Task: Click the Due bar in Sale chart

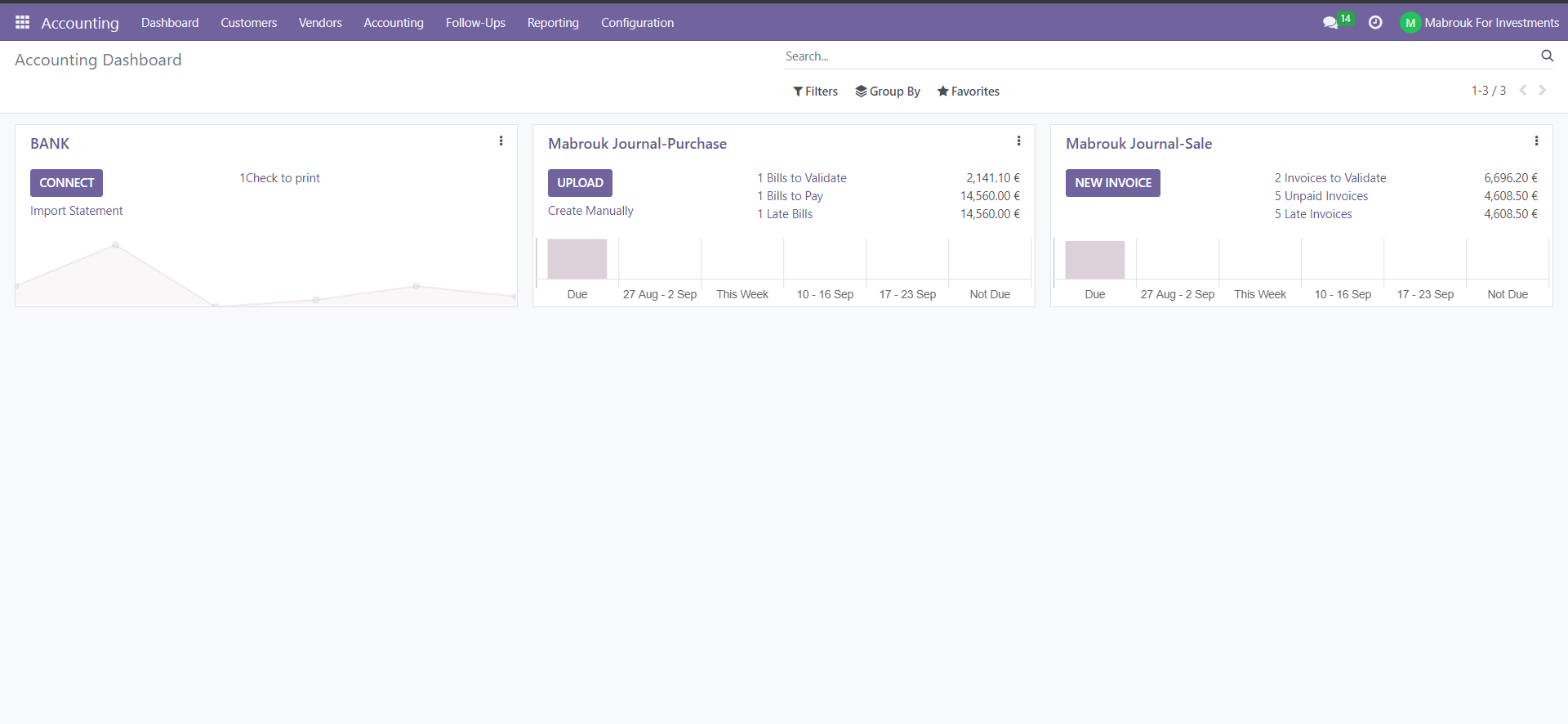Action: tap(1095, 260)
